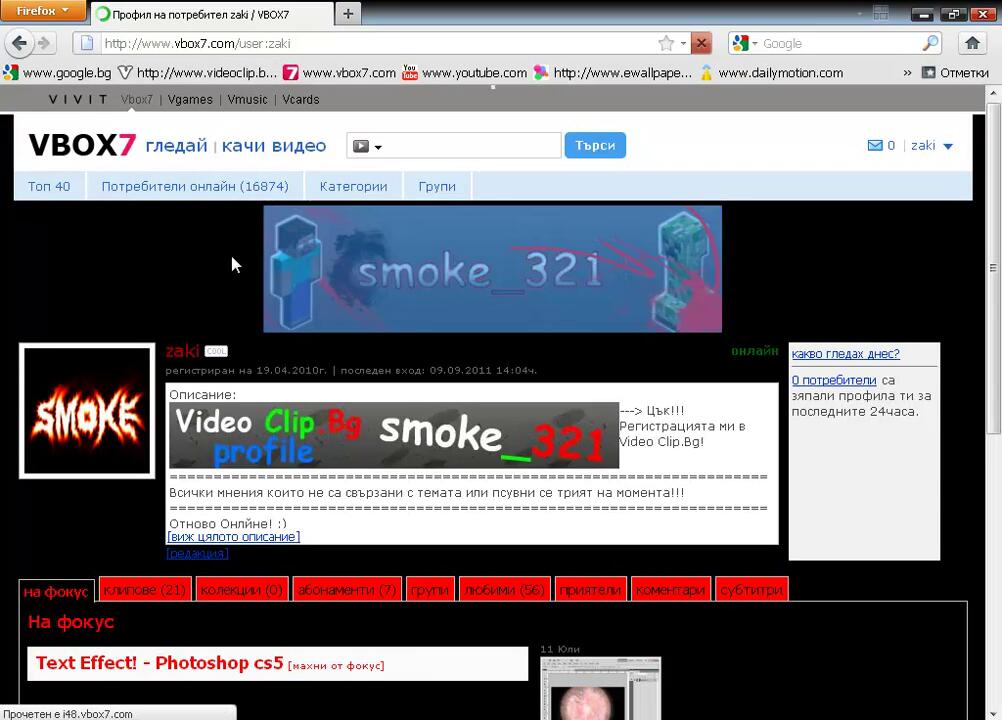1002x720 pixels.
Task: Open the www.youtube.com bookmark
Action: point(464,73)
